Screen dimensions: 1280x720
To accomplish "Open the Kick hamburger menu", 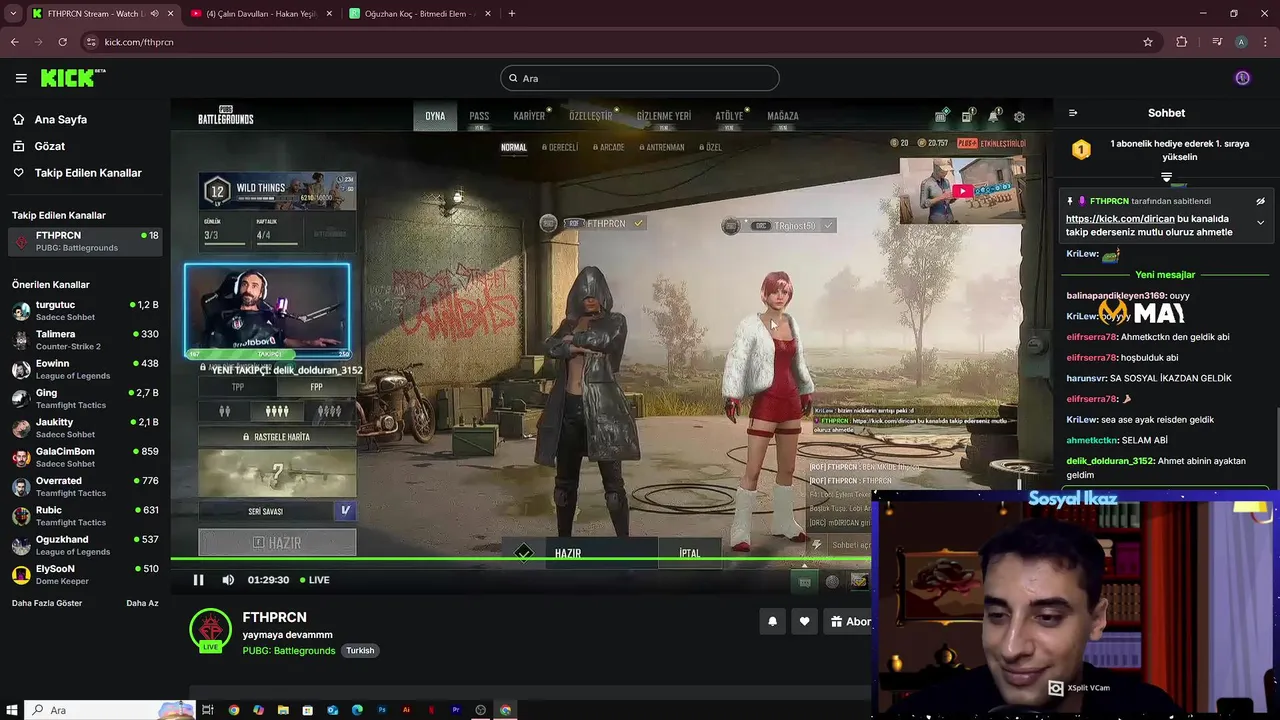I will [21, 78].
